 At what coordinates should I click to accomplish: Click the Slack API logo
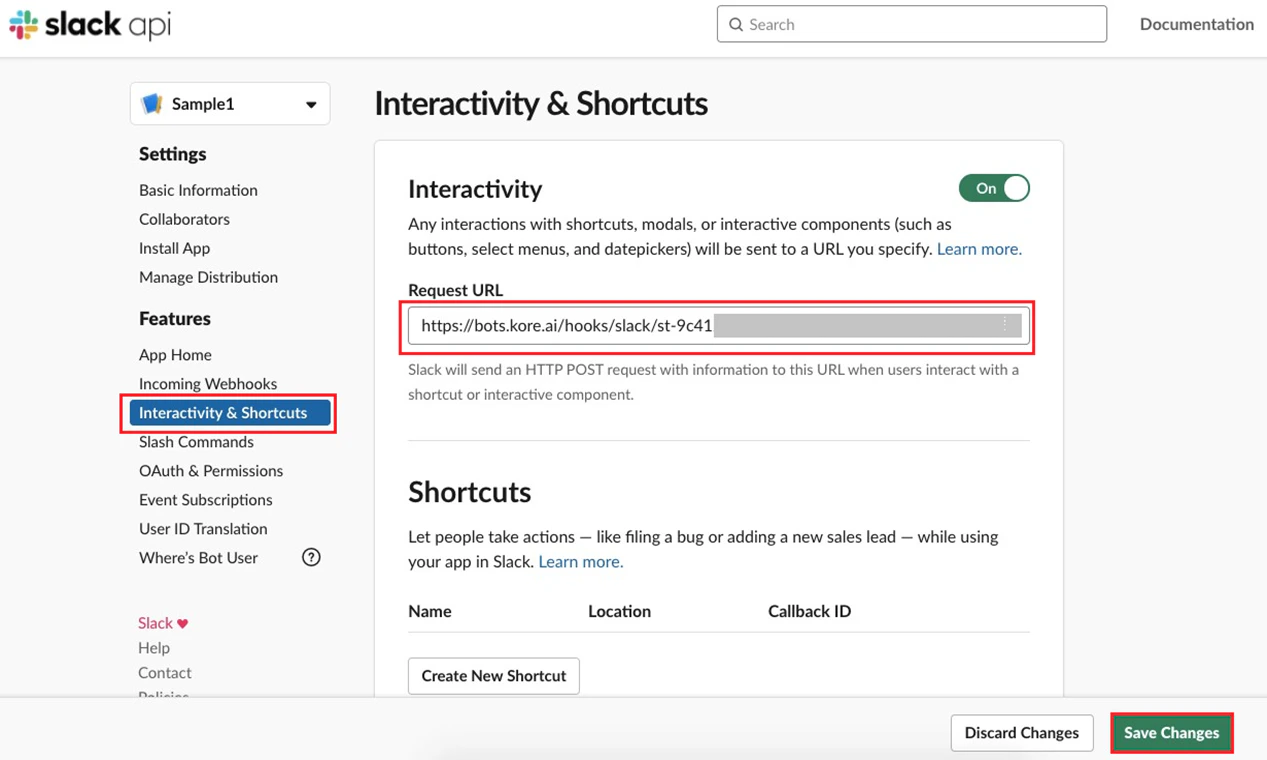coord(88,24)
